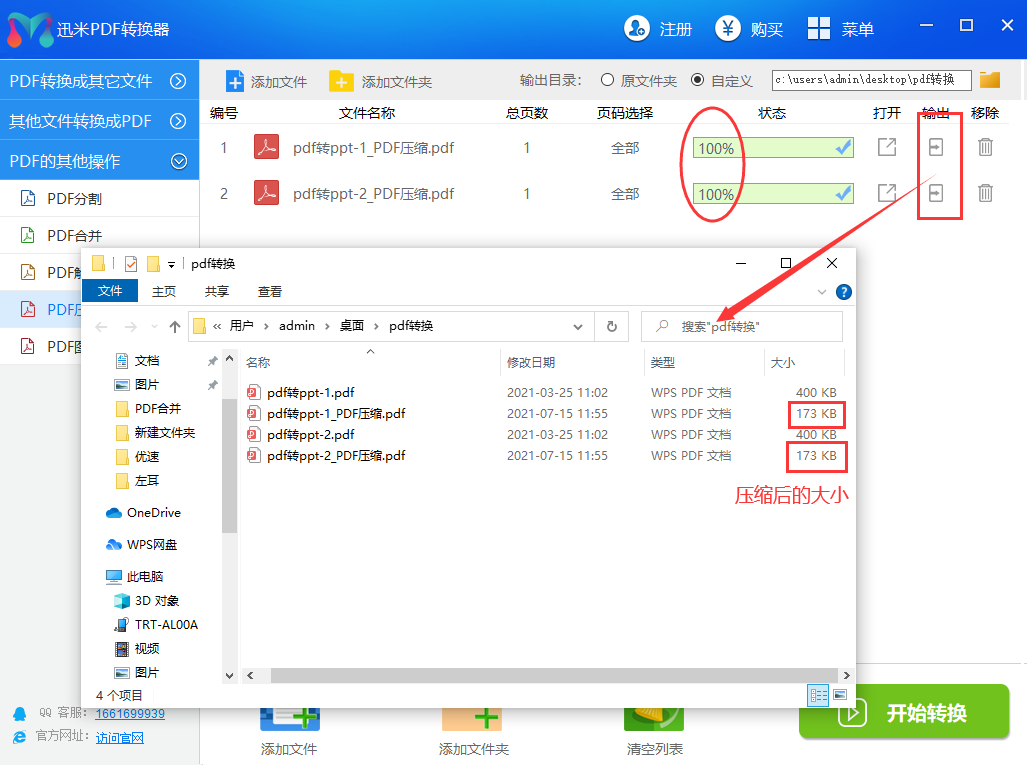Click the 购买 (Purchase) icon

[x=727, y=29]
